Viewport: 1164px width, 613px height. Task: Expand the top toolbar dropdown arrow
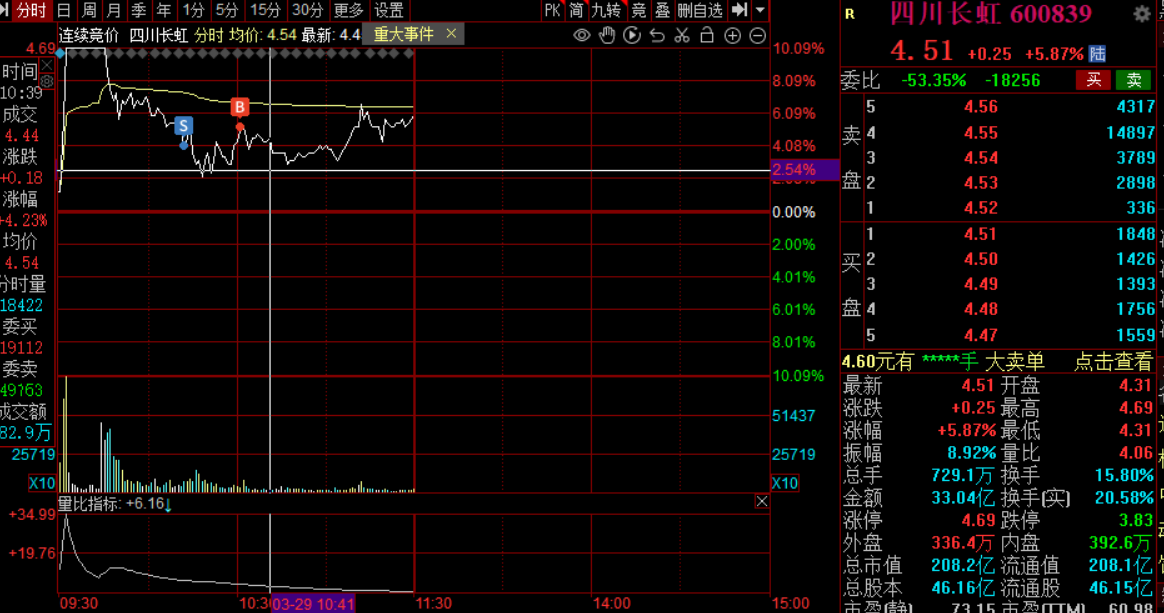[760, 10]
